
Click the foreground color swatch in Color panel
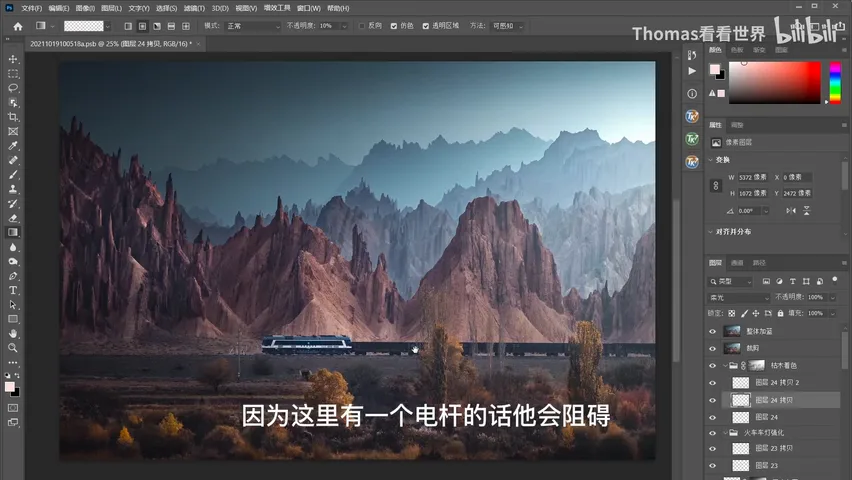715,70
